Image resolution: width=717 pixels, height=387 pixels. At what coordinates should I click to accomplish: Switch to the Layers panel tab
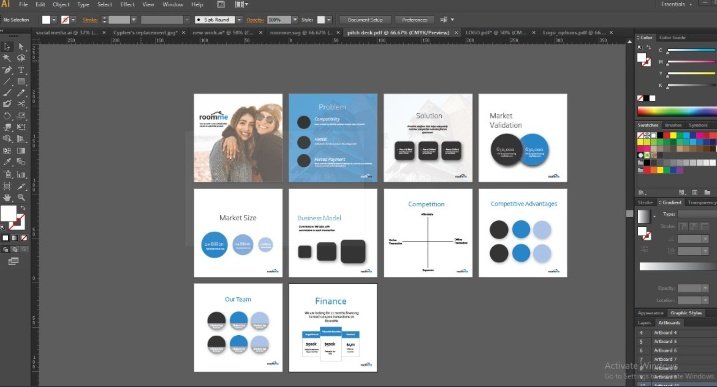click(x=644, y=323)
